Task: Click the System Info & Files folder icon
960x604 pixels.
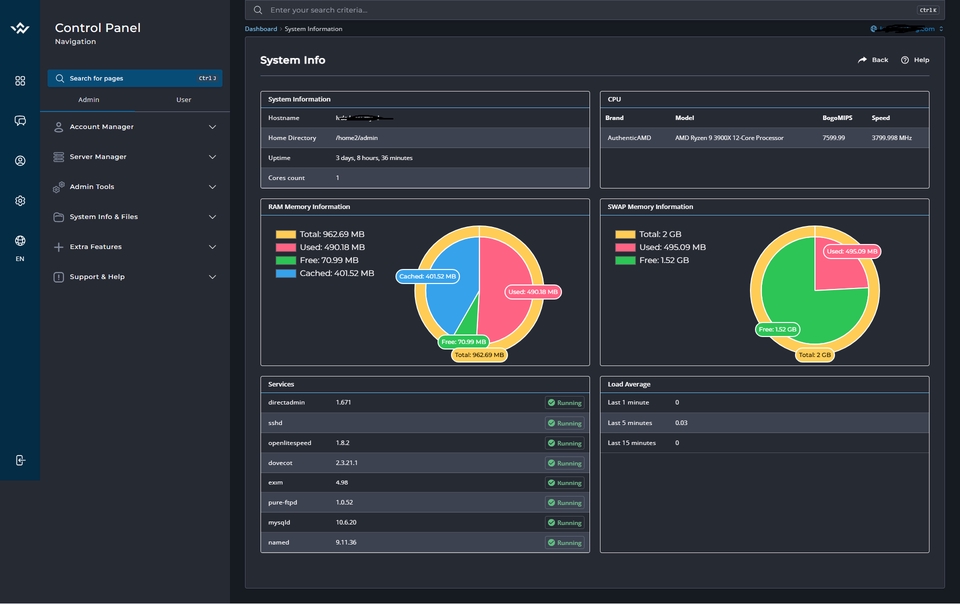Action: coord(58,217)
